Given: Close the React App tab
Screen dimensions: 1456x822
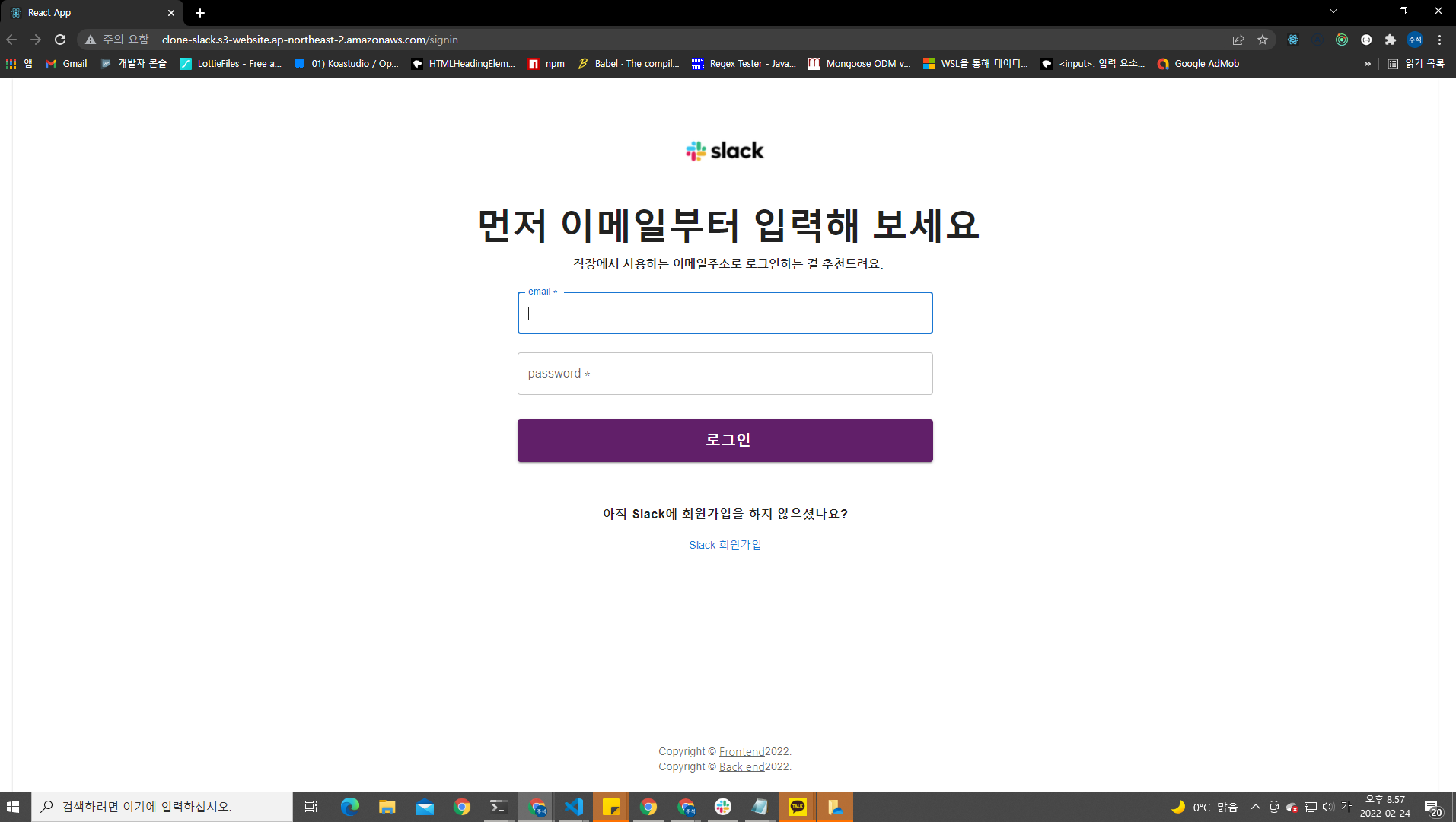Looking at the screenshot, I should tap(171, 13).
